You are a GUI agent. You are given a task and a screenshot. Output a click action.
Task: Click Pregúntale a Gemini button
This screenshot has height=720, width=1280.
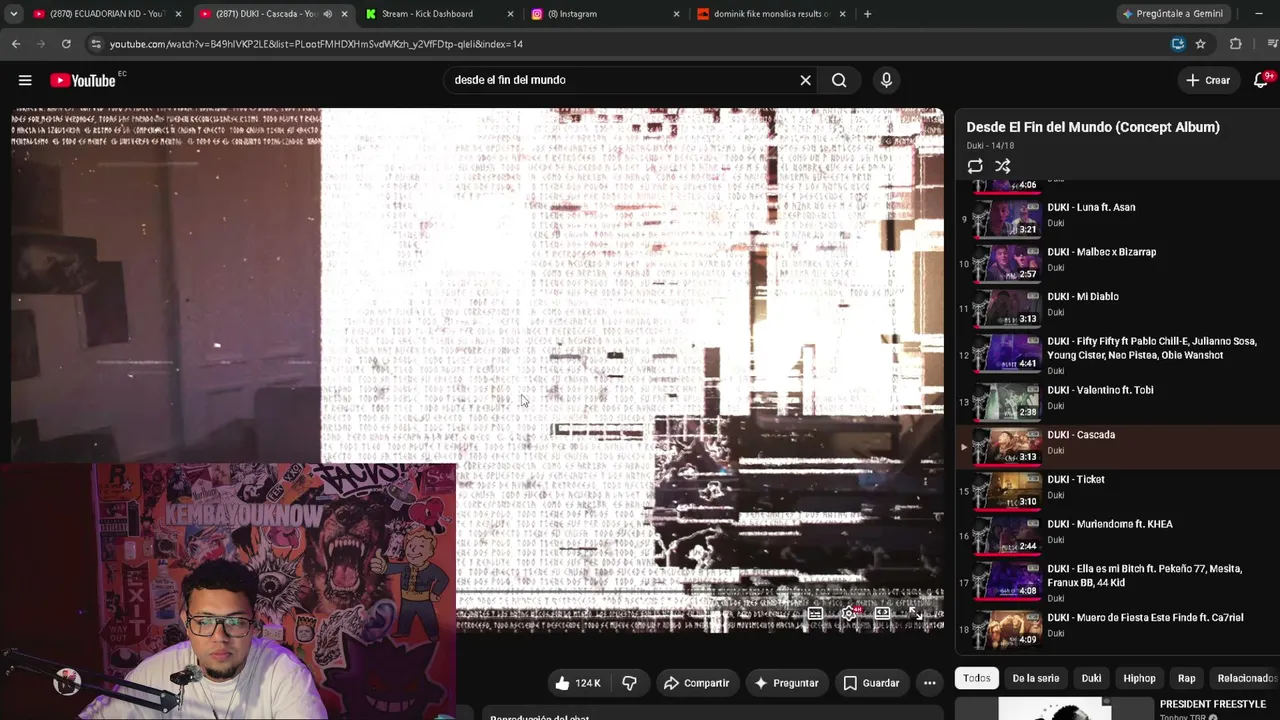pyautogui.click(x=1172, y=14)
